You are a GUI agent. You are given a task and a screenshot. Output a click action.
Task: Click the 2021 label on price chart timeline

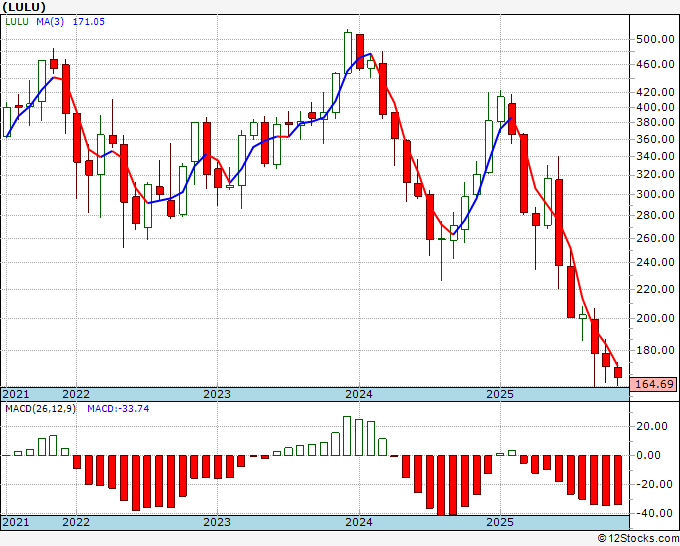click(16, 394)
